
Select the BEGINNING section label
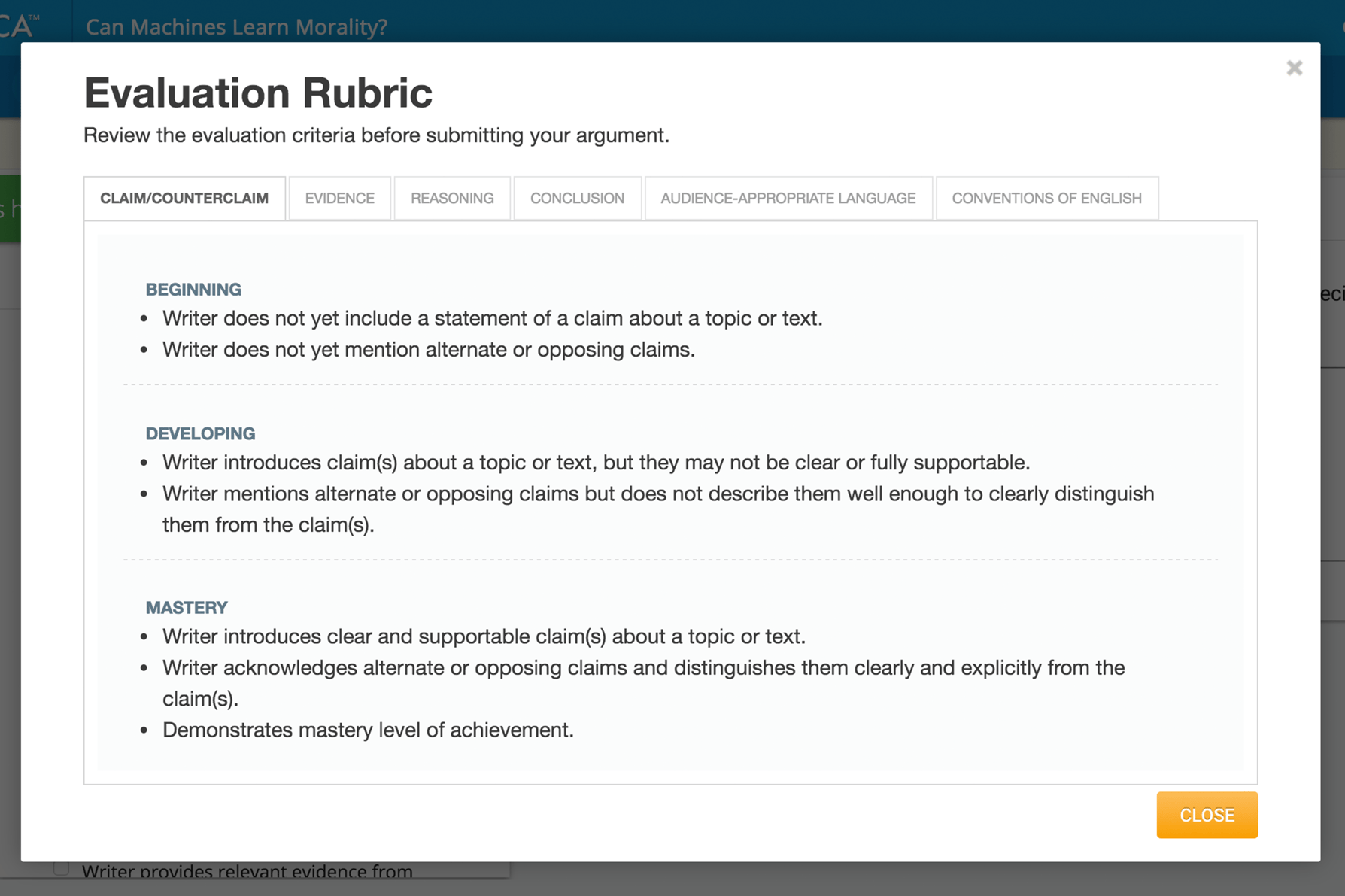click(193, 289)
